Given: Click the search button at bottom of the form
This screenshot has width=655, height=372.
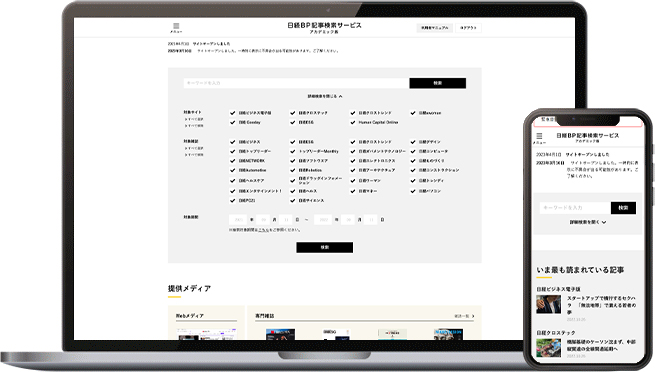Looking at the screenshot, I should point(325,248).
